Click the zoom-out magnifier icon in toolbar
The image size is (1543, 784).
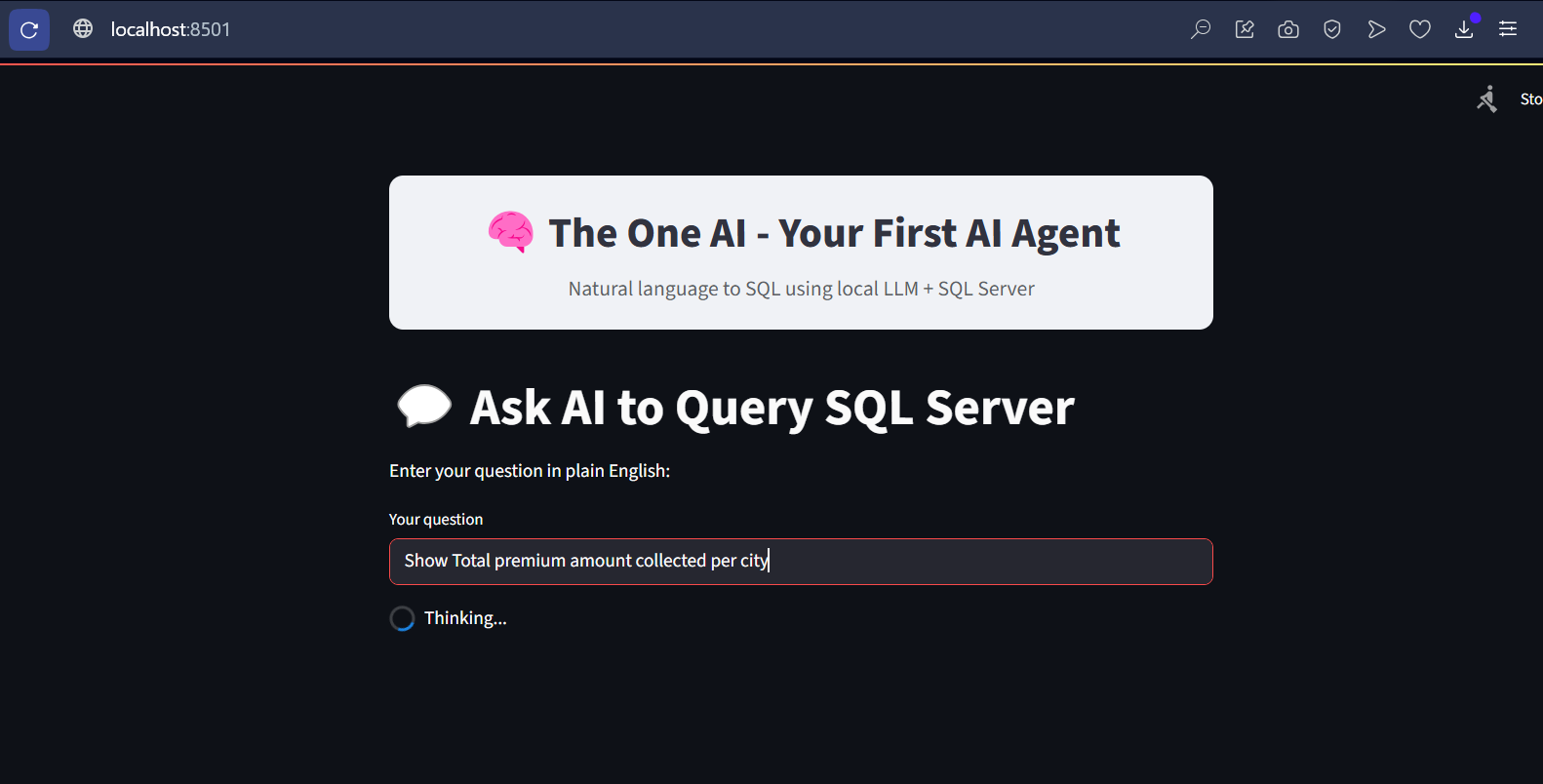click(1201, 29)
